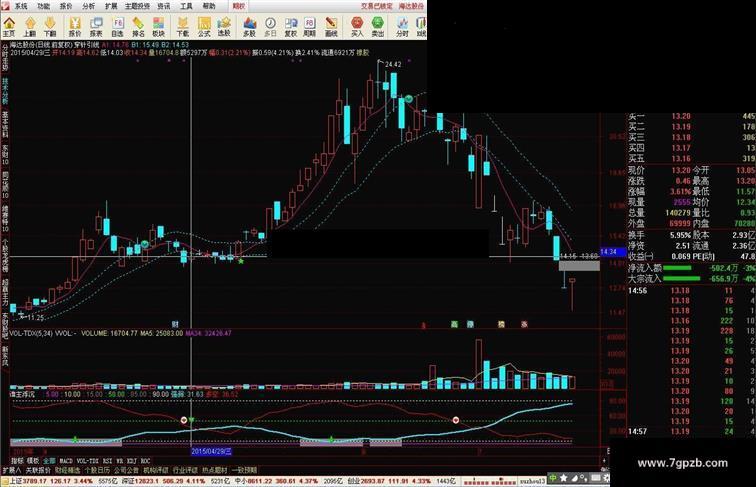This screenshot has width=756, height=487.
Task: Click the star icon in input toolbar
Action: tap(563, 478)
